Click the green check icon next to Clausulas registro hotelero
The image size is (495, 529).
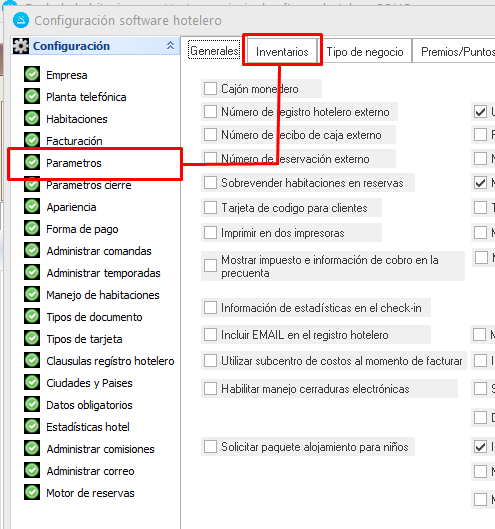pos(32,360)
